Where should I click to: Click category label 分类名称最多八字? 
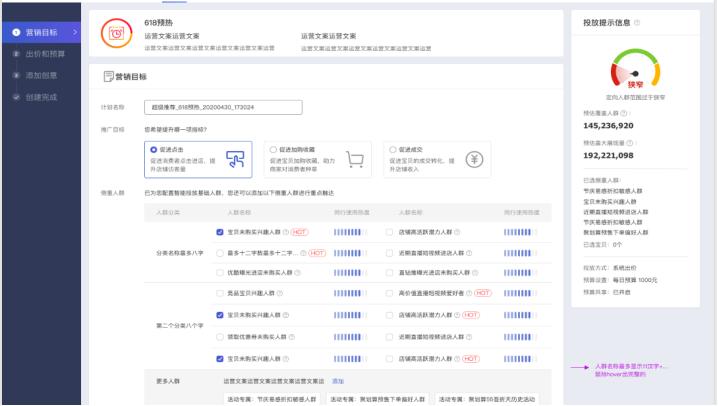(180, 253)
